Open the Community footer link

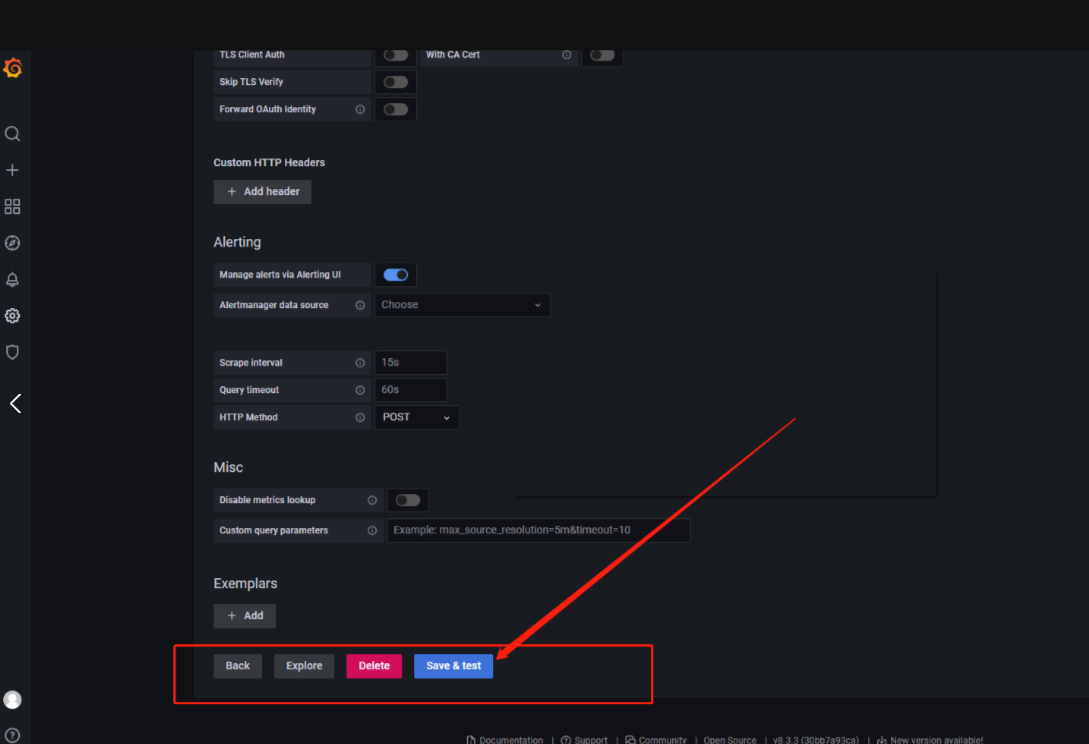point(656,740)
